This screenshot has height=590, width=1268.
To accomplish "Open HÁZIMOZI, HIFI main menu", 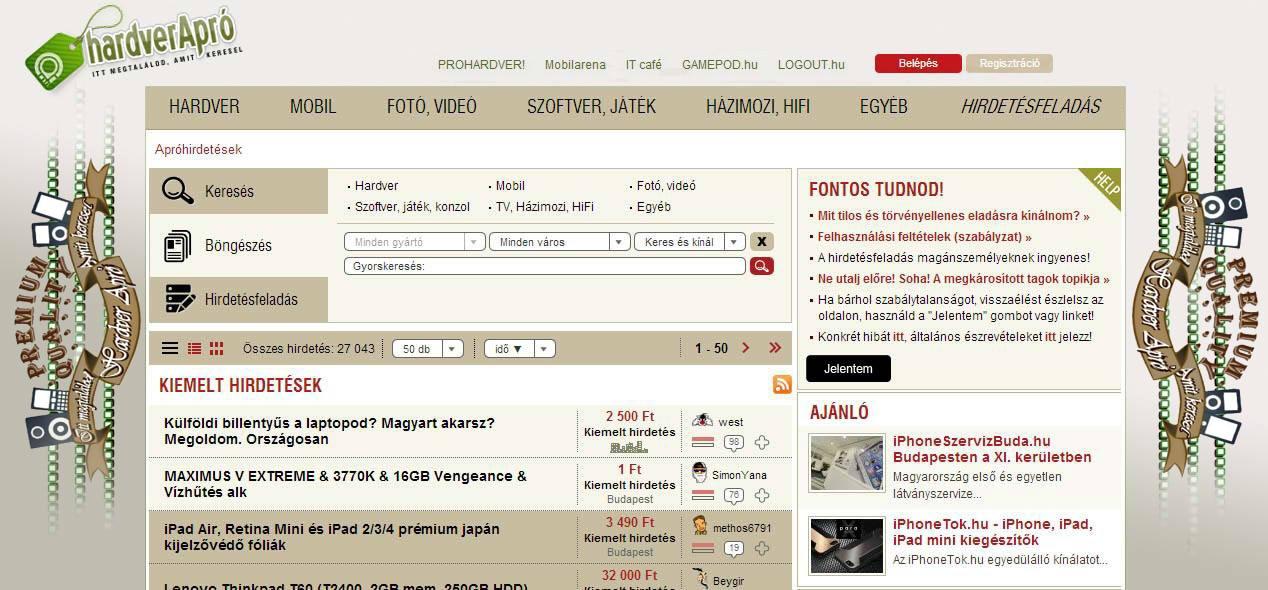I will [x=758, y=107].
